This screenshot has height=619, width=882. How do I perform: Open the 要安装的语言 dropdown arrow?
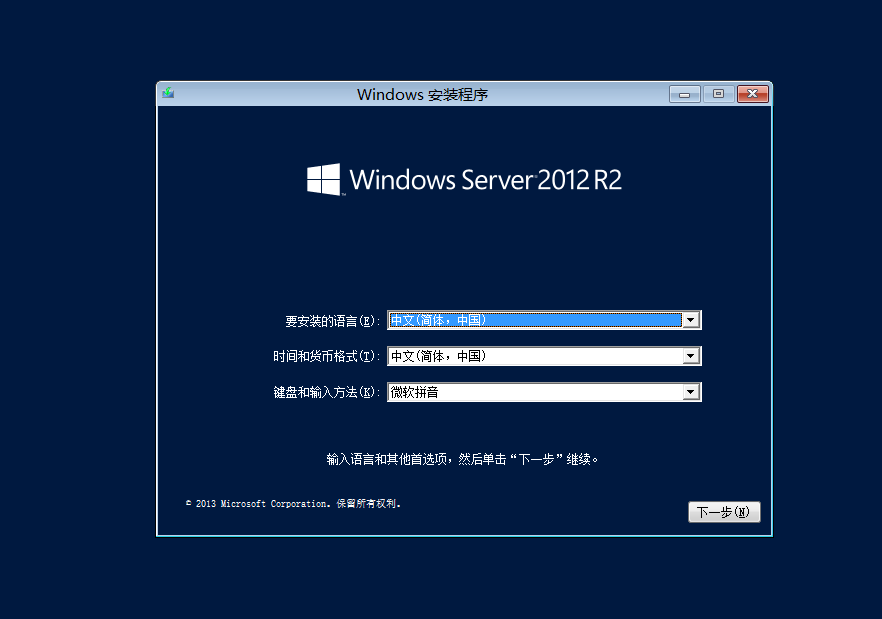tap(691, 320)
